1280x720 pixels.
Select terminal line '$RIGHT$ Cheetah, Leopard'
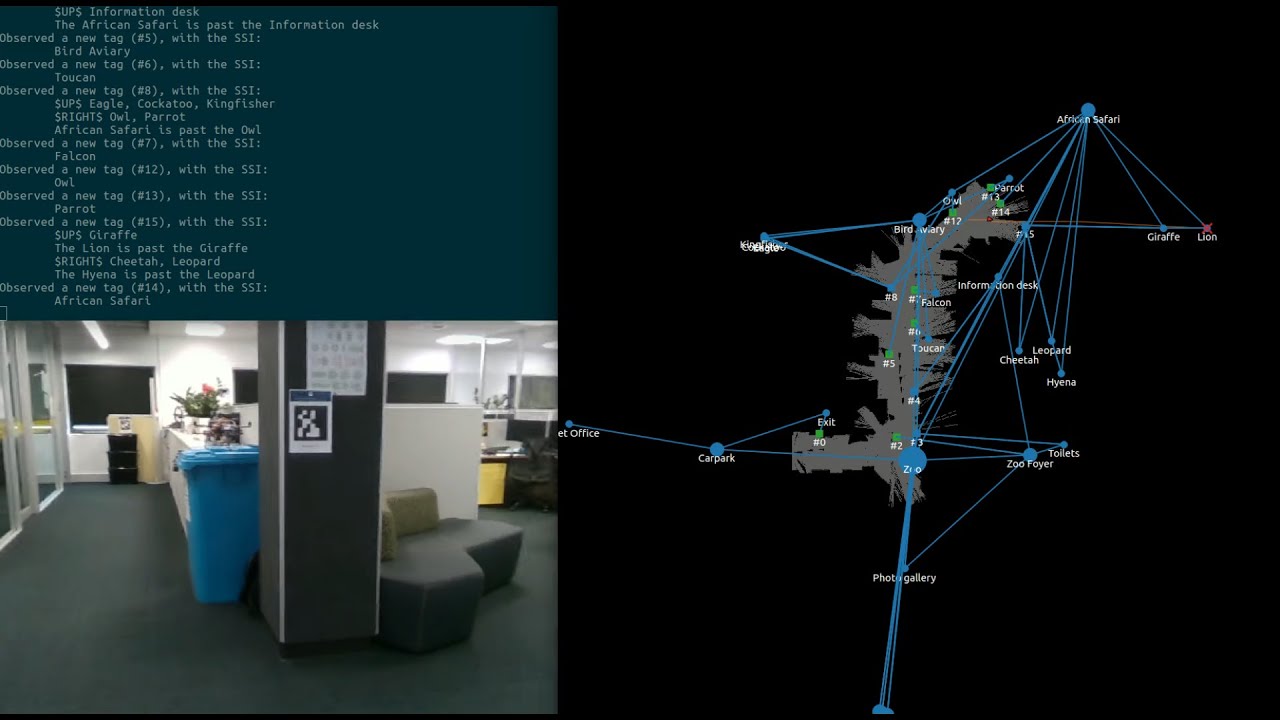[137, 261]
